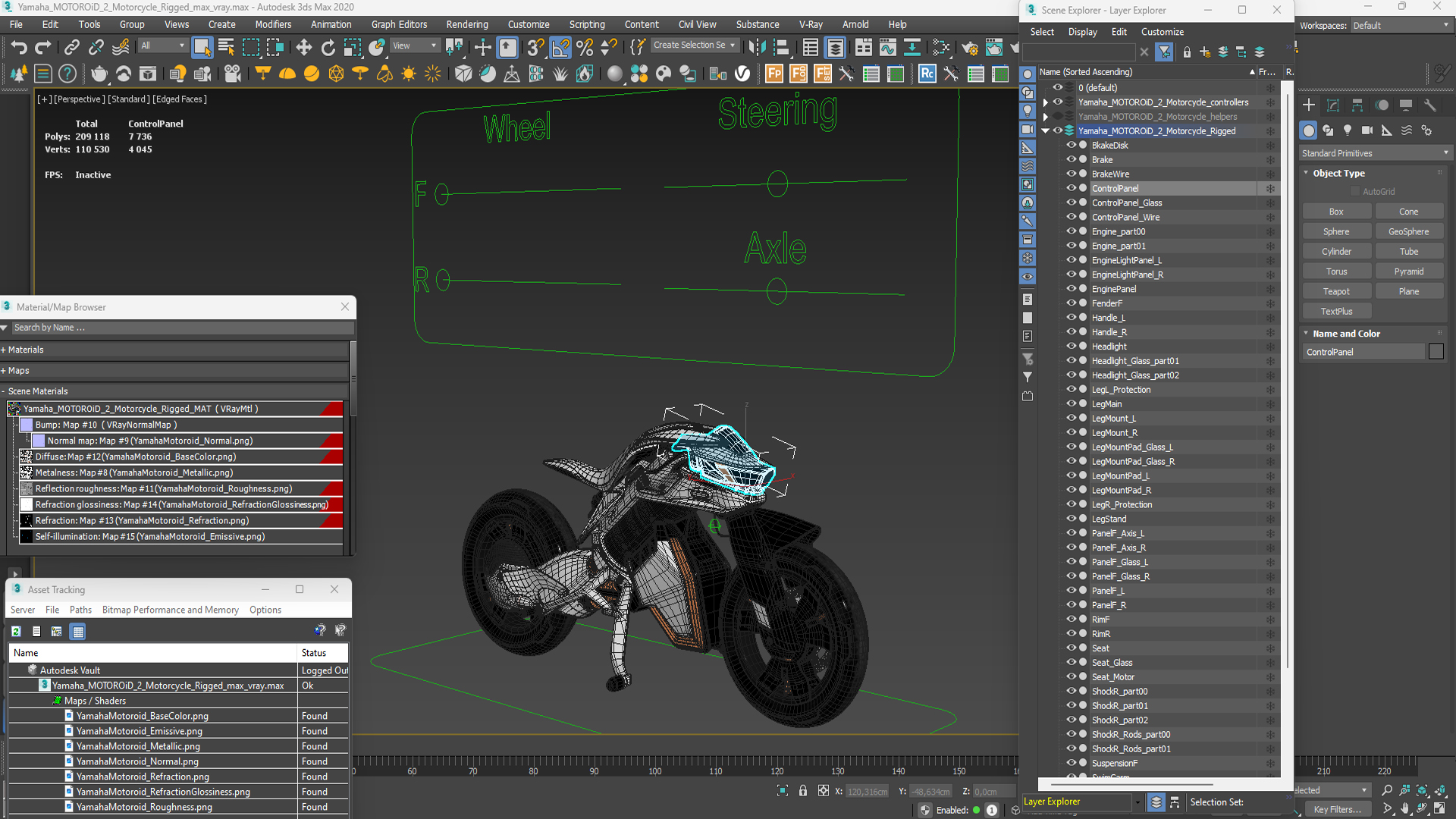Open the Hierarchy panel tab icon
Viewport: 1456px width, 819px height.
[1357, 105]
